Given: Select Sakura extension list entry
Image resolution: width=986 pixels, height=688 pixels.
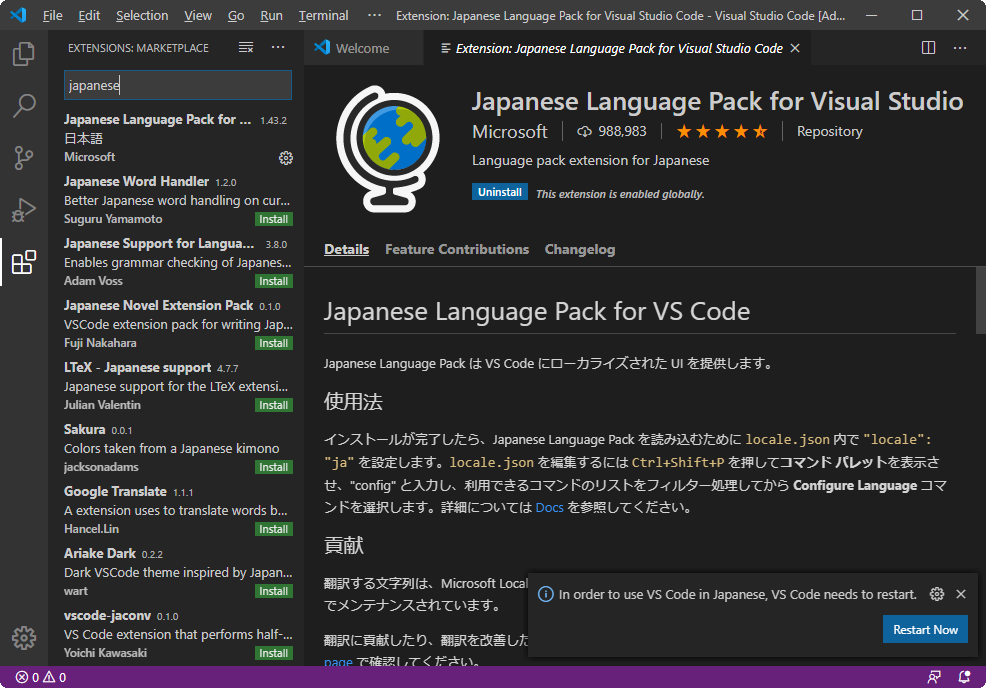Looking at the screenshot, I should pyautogui.click(x=176, y=448).
